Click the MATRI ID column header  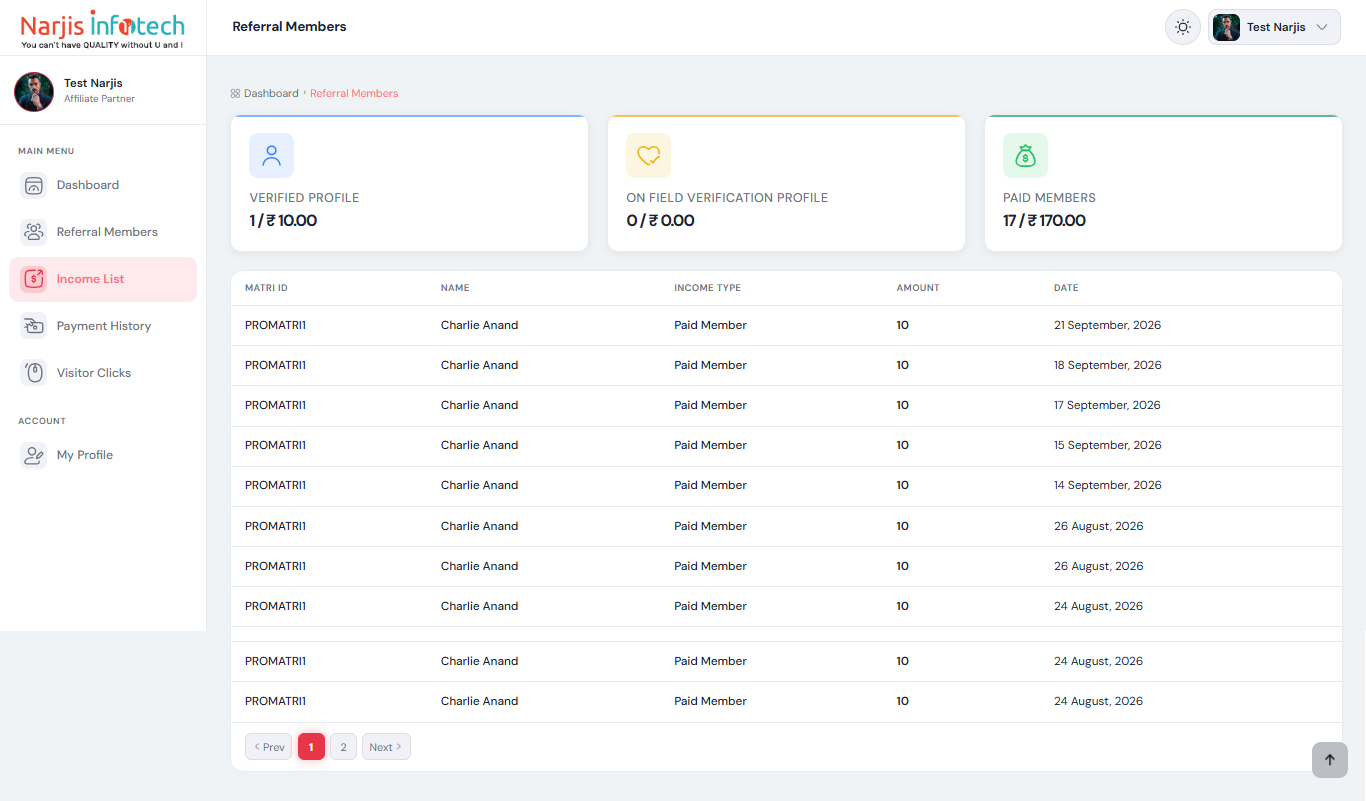tap(266, 288)
